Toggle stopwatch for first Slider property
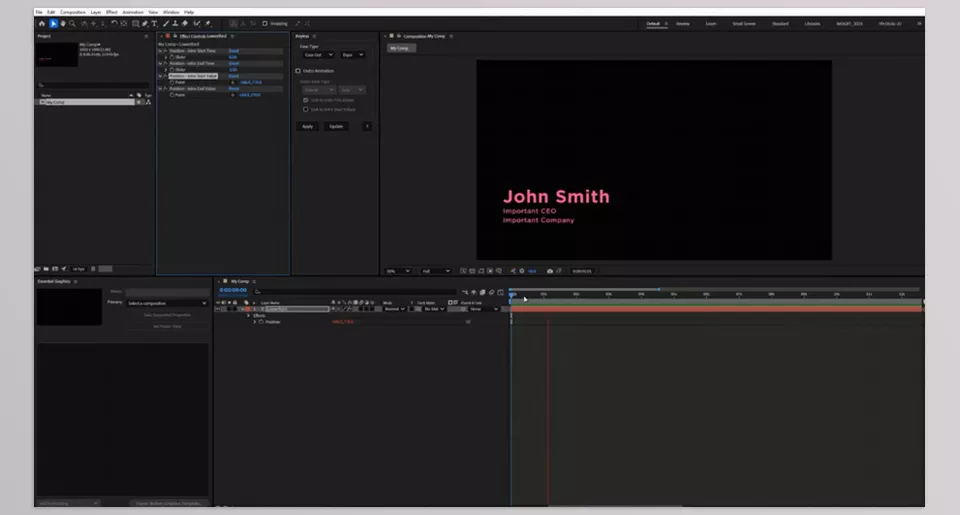960x515 pixels. [x=172, y=57]
